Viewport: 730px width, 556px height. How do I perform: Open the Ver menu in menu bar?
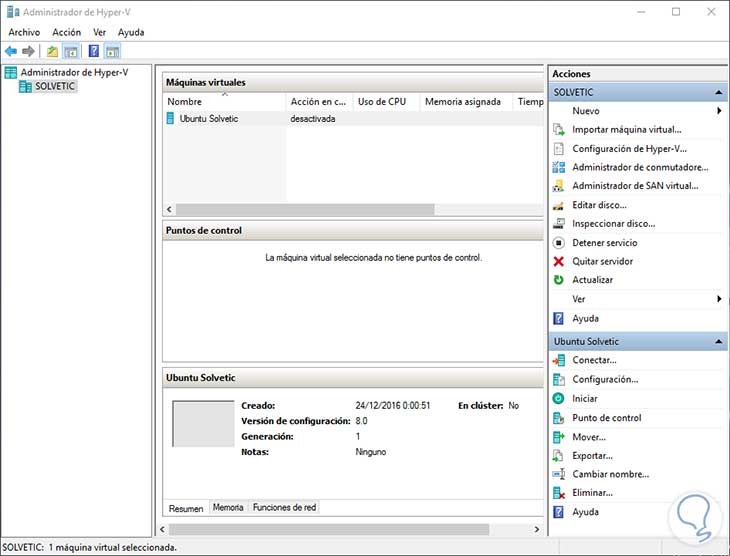point(99,32)
